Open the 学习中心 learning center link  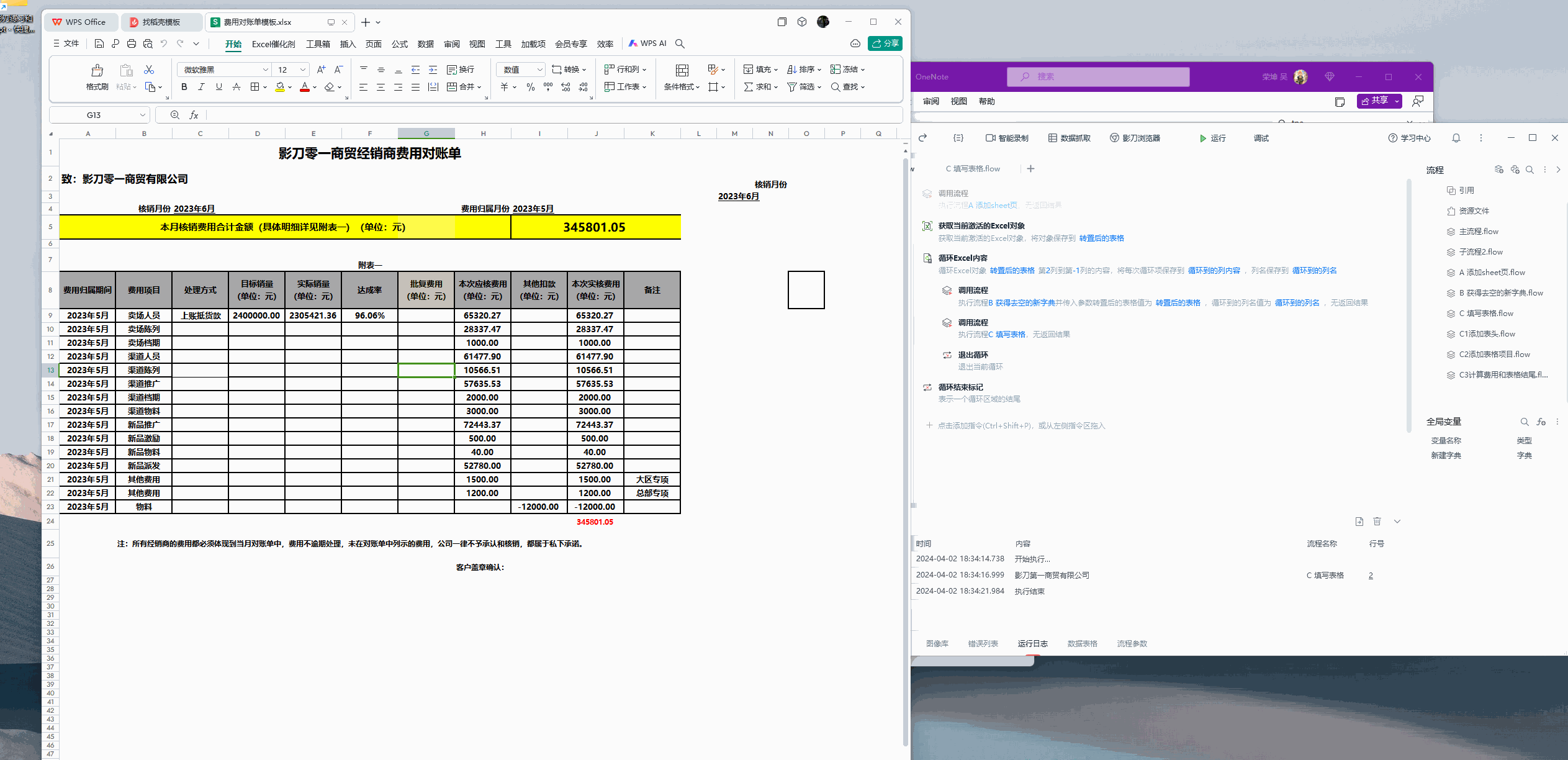click(1410, 138)
